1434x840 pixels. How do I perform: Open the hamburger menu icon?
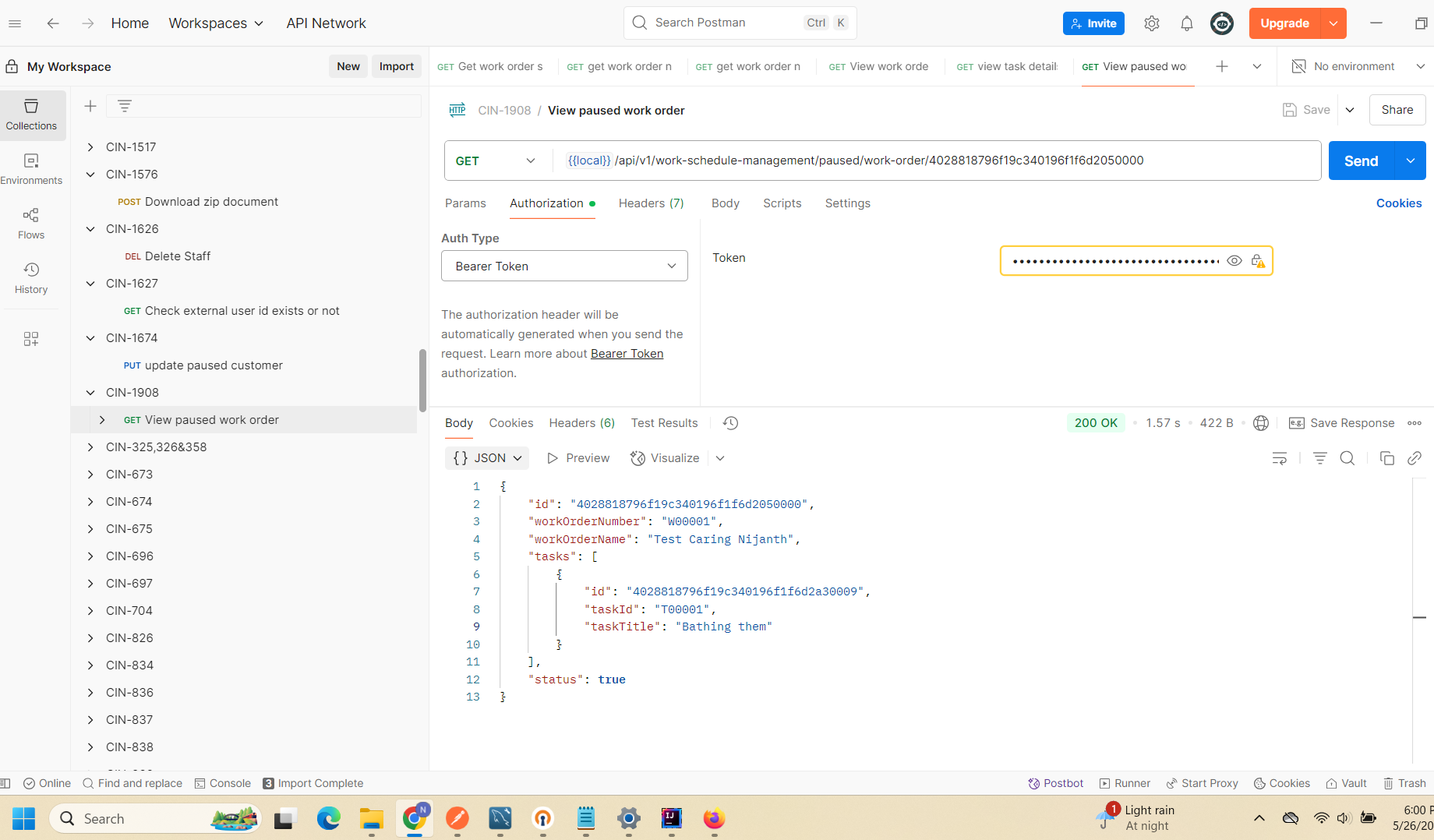tap(15, 23)
